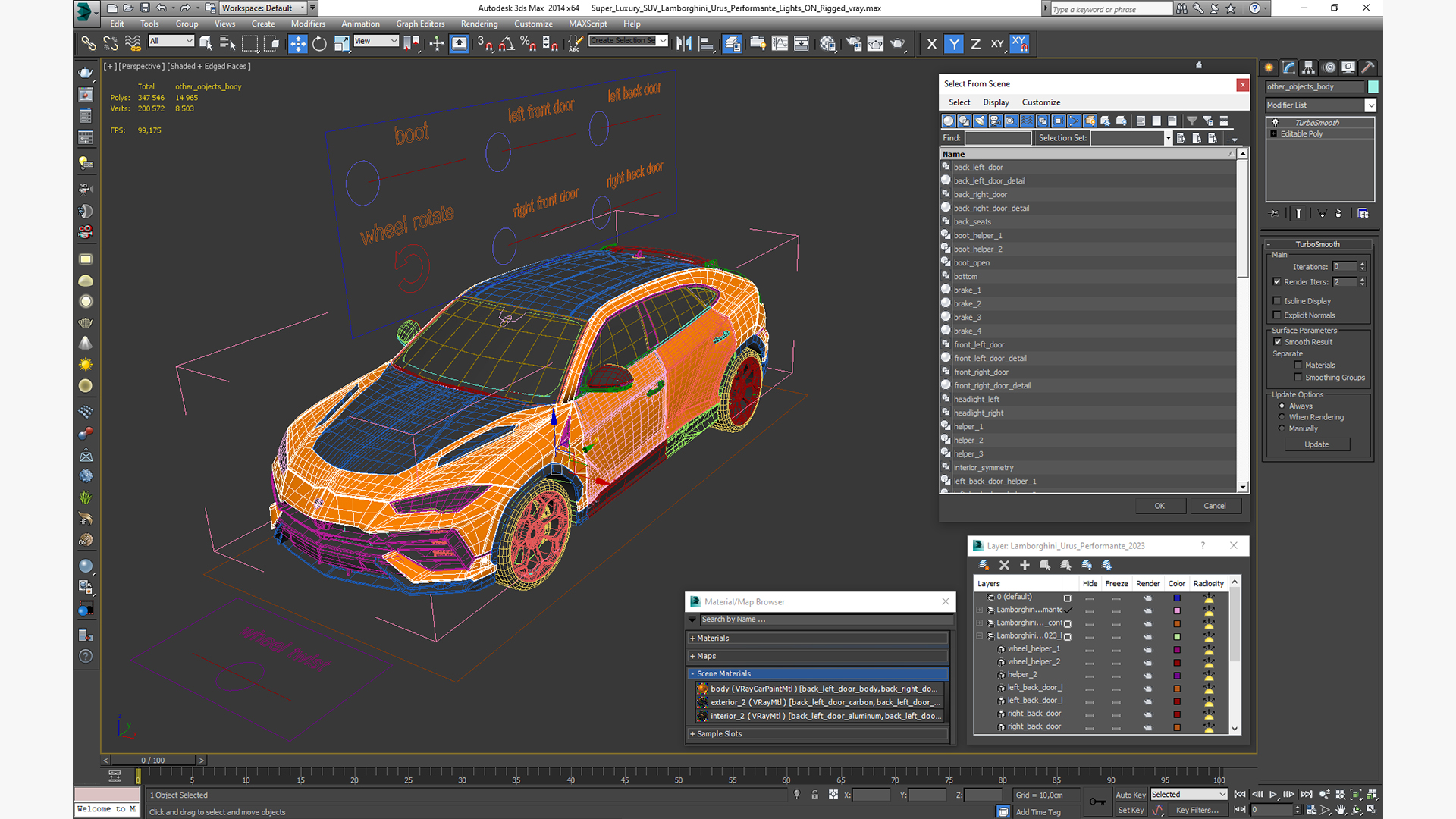Enable Separate by Materials checkbox

[1298, 366]
